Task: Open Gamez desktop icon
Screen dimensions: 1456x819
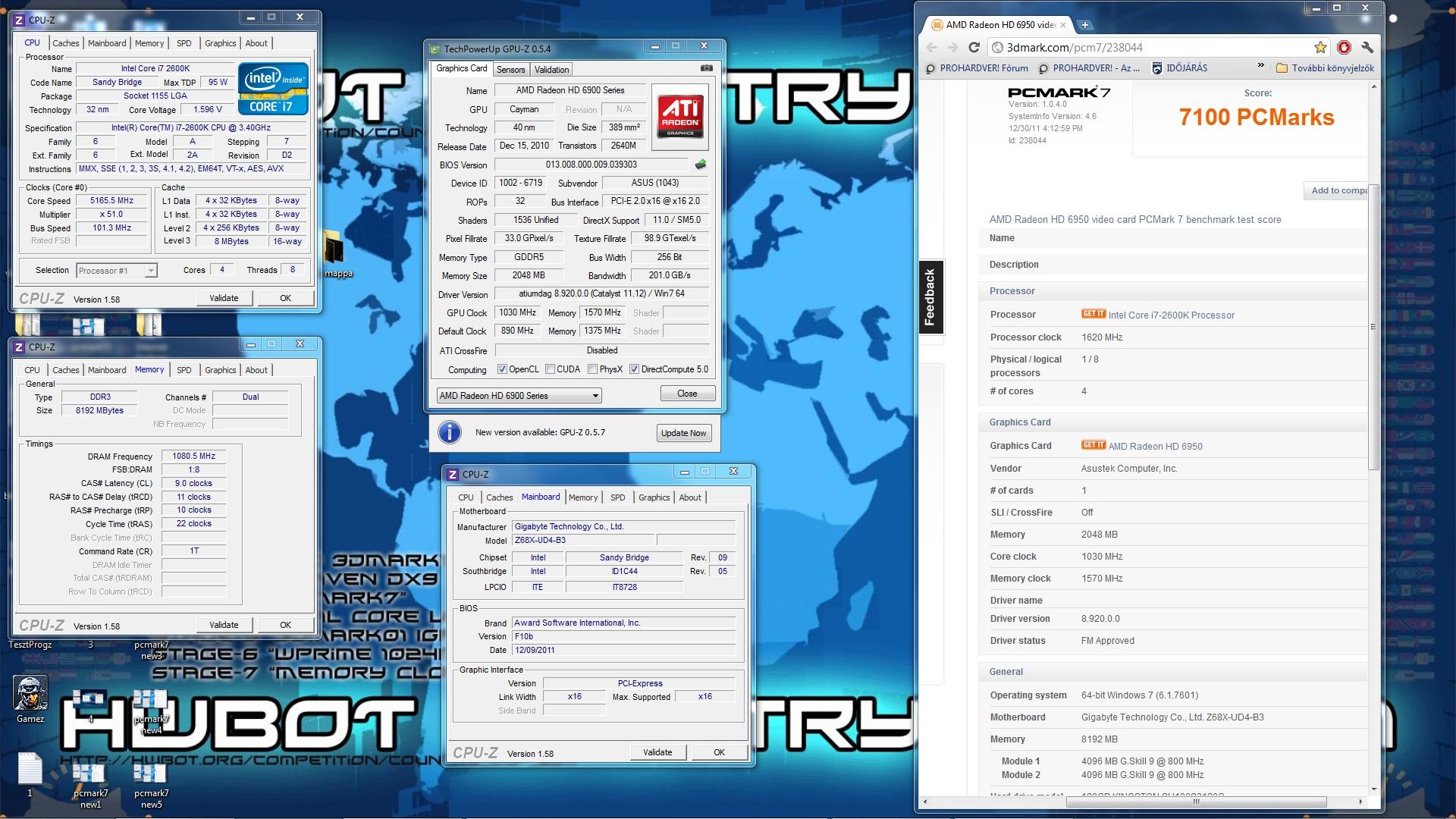Action: (30, 699)
